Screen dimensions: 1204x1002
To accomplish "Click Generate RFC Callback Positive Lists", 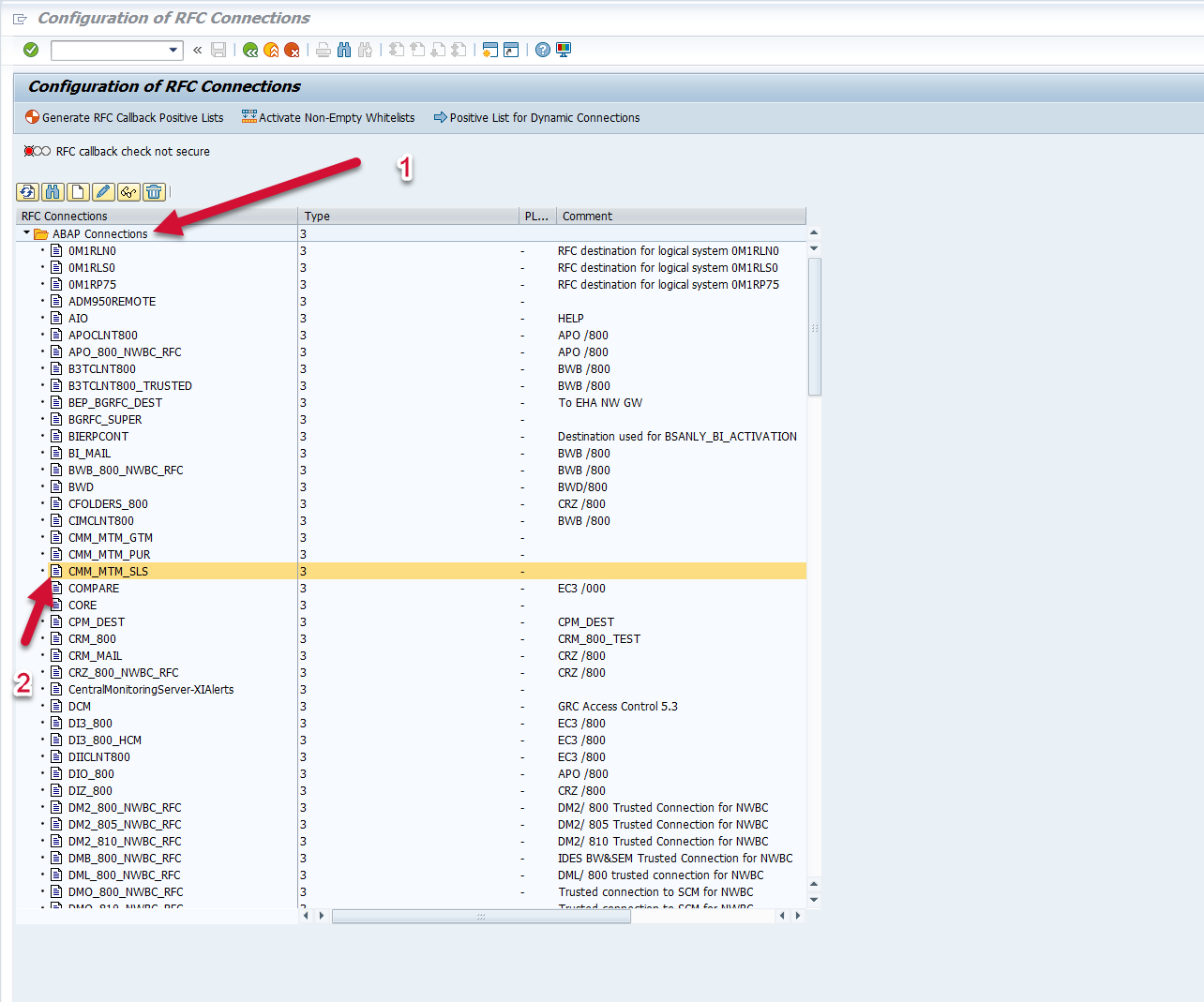I will (x=124, y=118).
